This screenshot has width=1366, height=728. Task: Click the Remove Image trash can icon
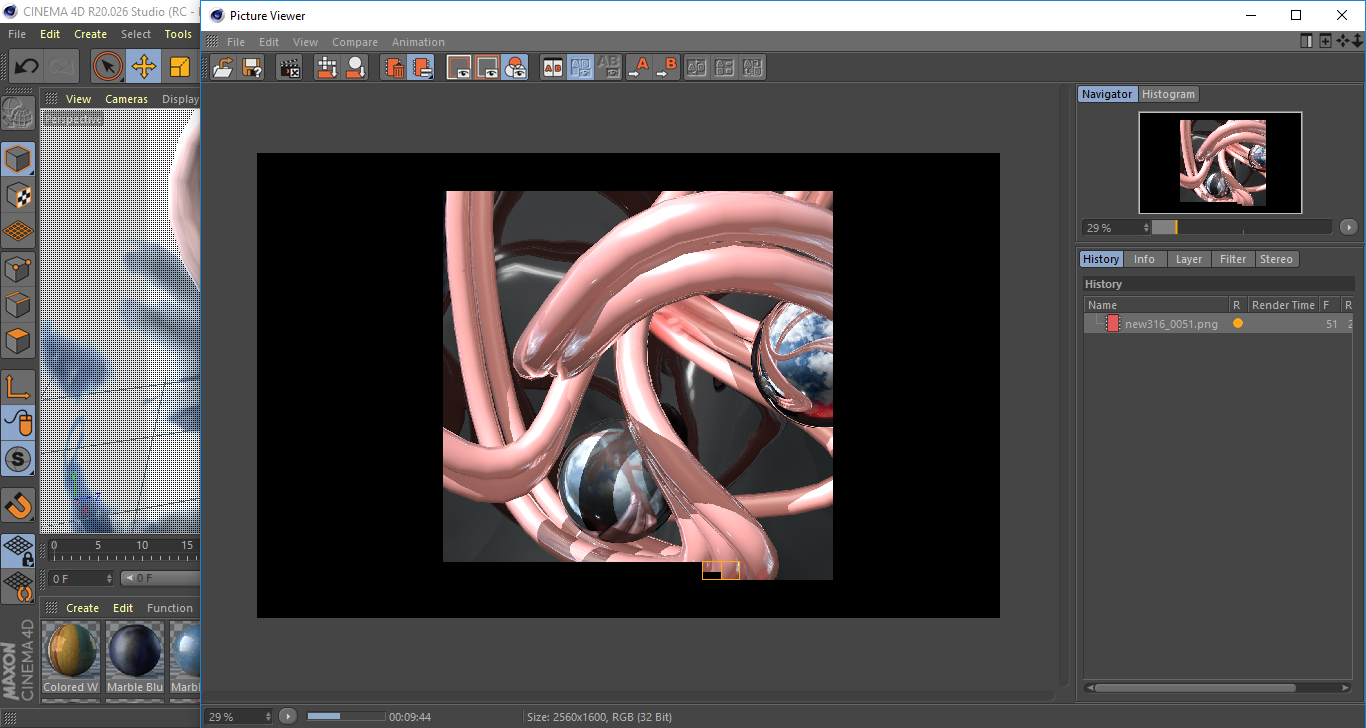coord(394,67)
